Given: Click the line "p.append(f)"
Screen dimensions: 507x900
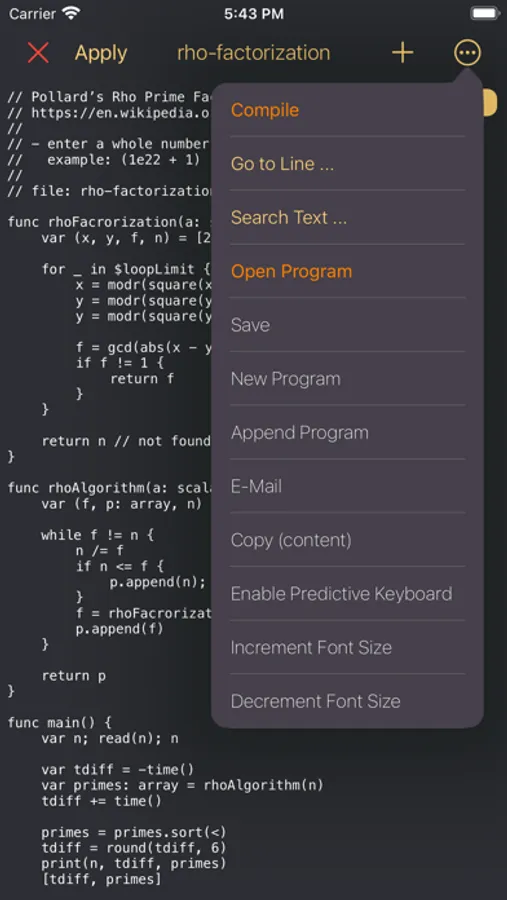Looking at the screenshot, I should click(119, 629).
